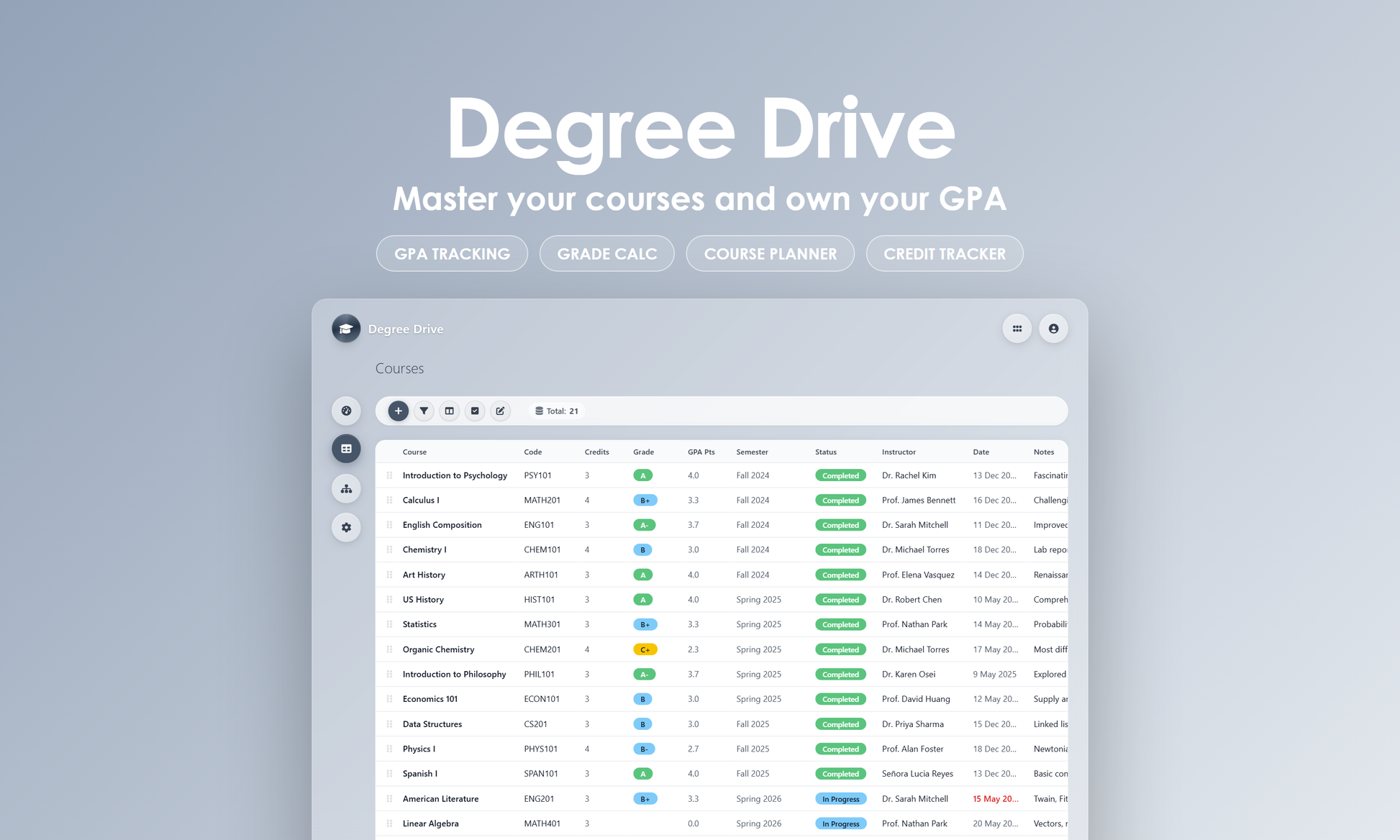Click the drag handle for English Composition
The image size is (1400, 840).
389,525
